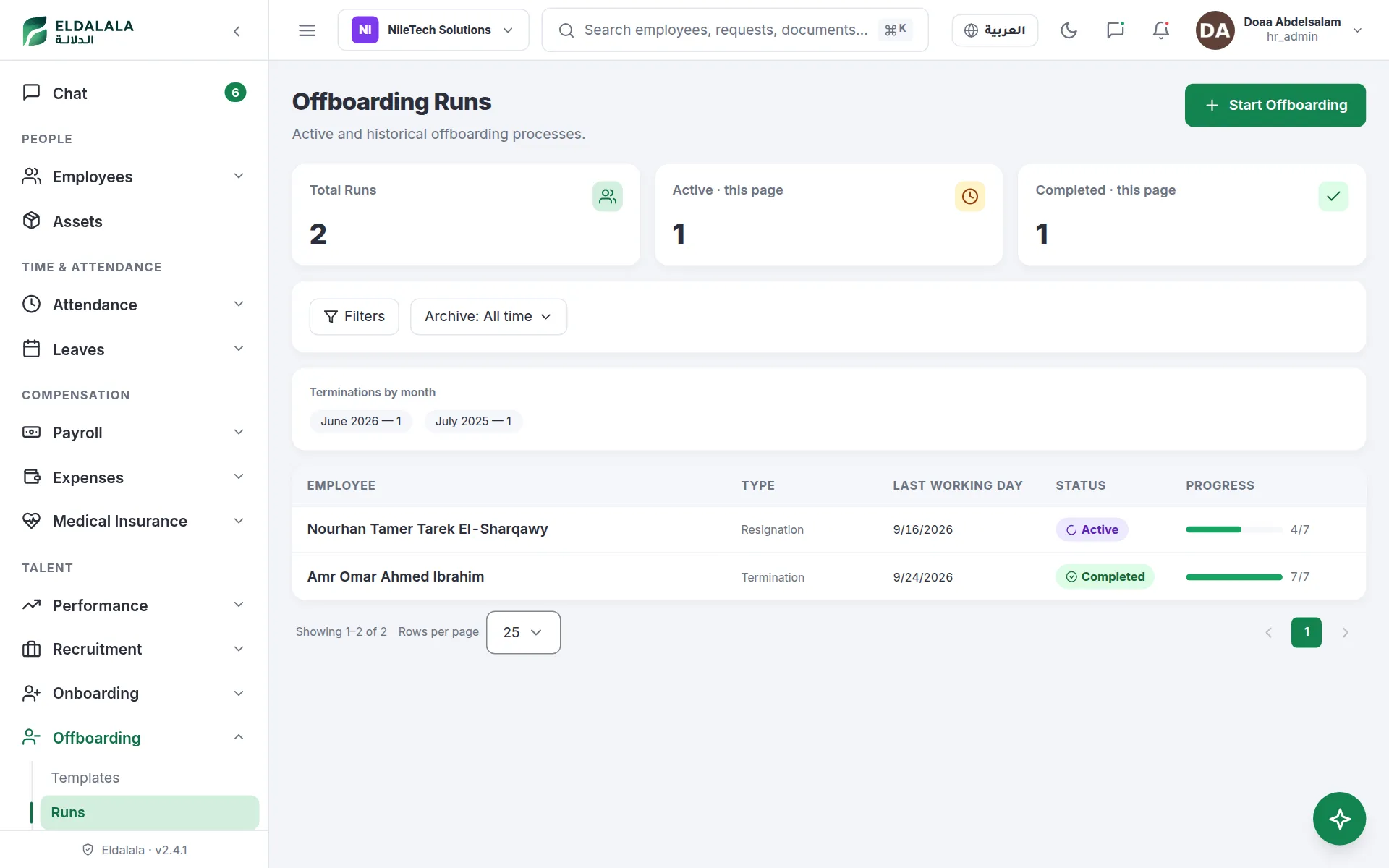The height and width of the screenshot is (868, 1389).
Task: Click the Assets box icon
Action: click(31, 221)
